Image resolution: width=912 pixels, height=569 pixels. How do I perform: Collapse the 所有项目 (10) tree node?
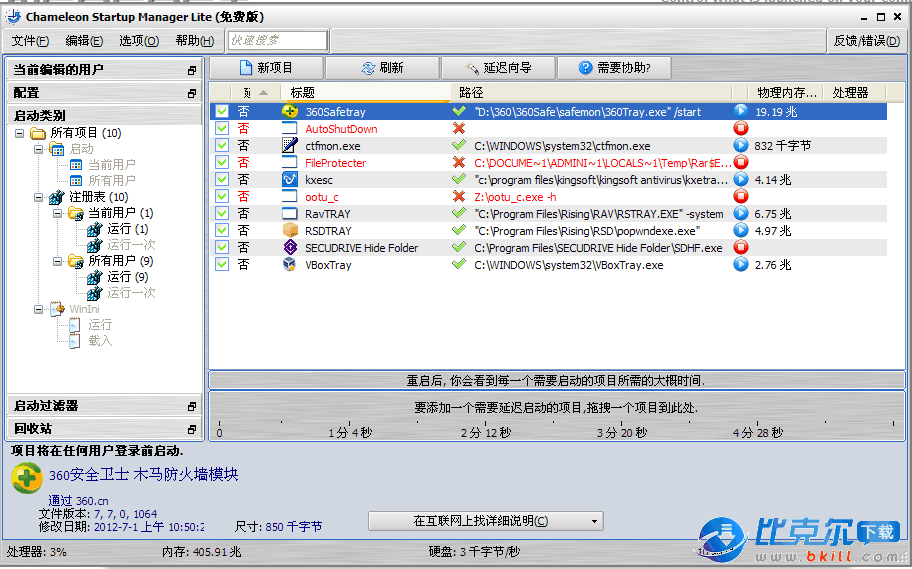pos(19,133)
